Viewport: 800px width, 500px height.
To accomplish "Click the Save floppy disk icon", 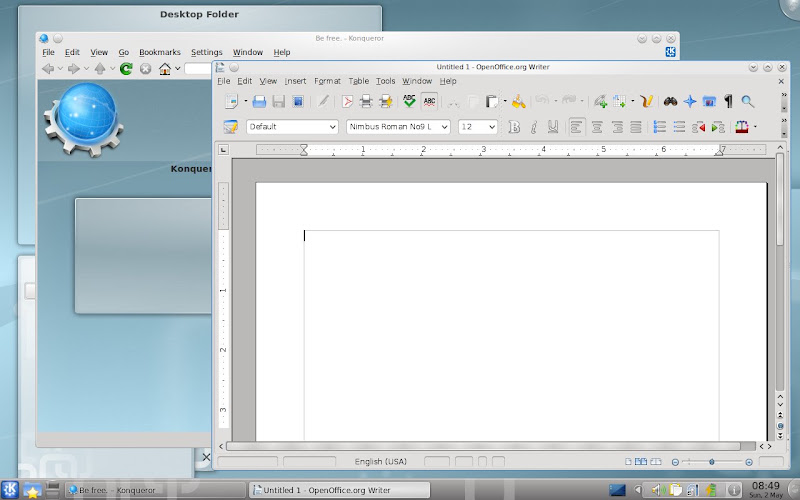I will click(279, 102).
